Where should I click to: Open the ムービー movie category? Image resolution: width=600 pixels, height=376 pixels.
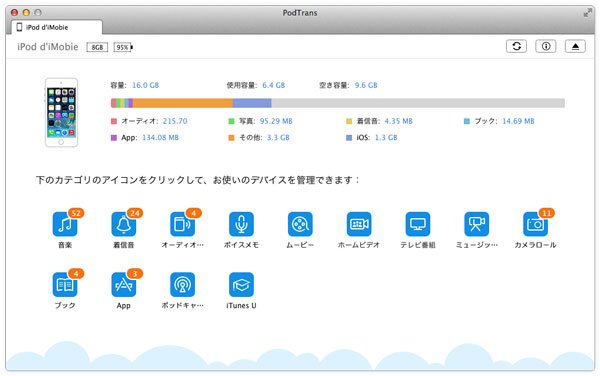300,225
